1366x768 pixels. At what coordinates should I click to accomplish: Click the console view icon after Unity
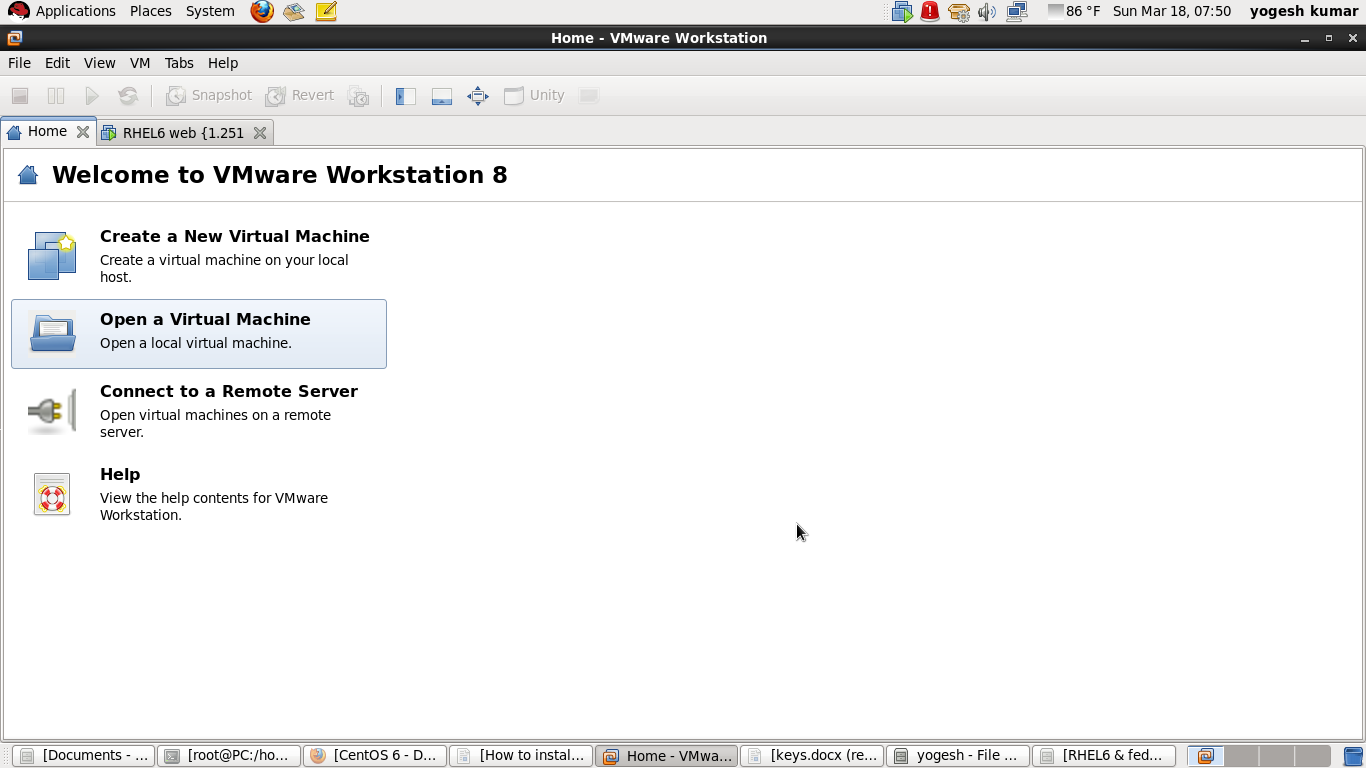coord(589,96)
